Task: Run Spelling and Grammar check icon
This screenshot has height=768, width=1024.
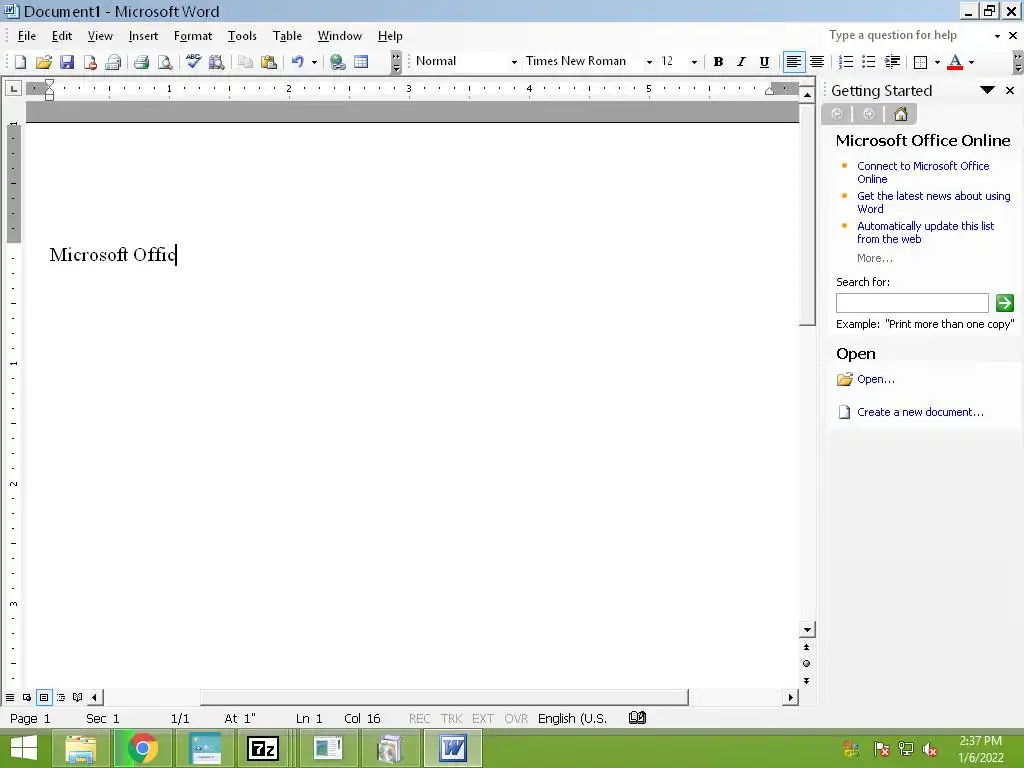Action: point(193,62)
